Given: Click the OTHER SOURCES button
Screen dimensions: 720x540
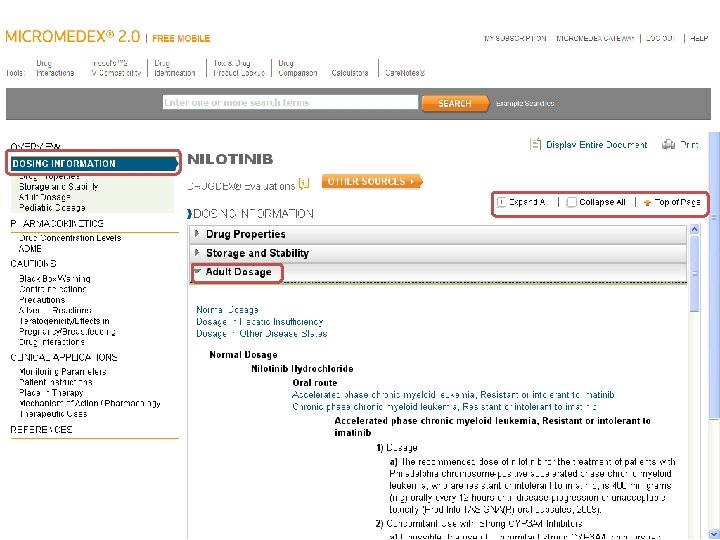Looking at the screenshot, I should pyautogui.click(x=371, y=181).
